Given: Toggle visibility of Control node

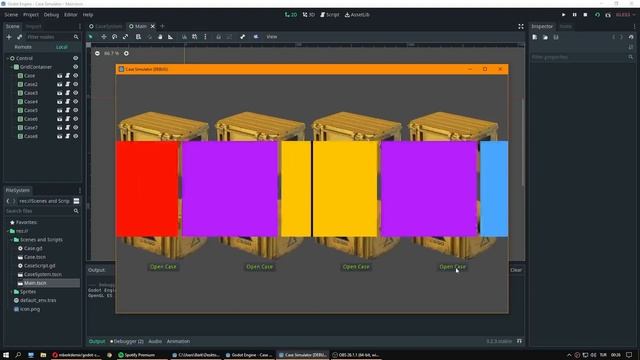Looking at the screenshot, I should pos(76,58).
